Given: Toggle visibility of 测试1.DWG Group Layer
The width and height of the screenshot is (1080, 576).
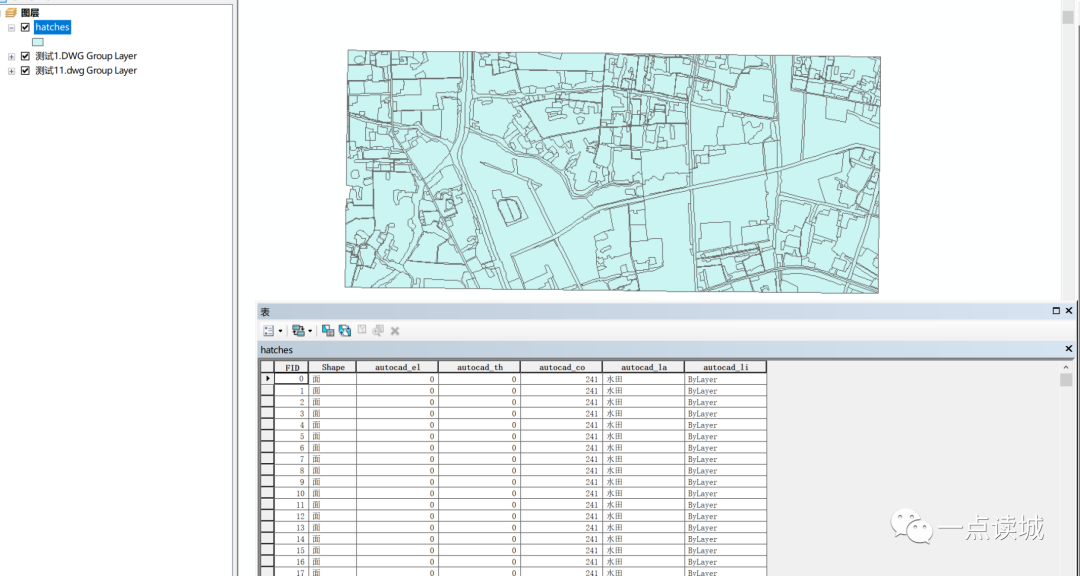Looking at the screenshot, I should click(x=25, y=56).
